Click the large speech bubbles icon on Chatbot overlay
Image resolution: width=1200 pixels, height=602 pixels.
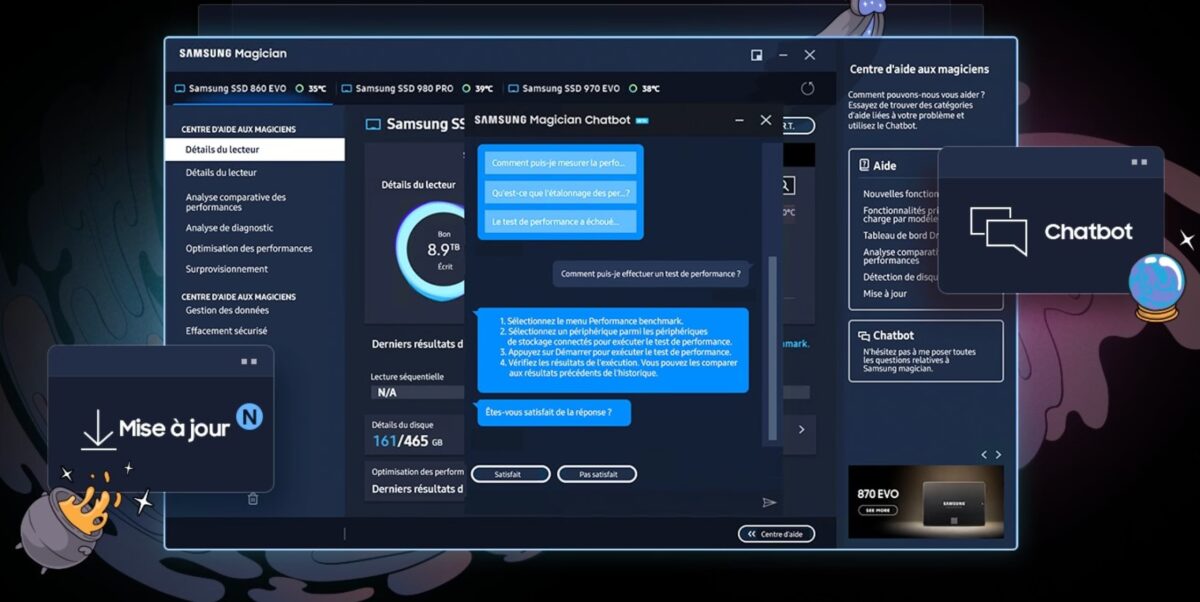(998, 231)
